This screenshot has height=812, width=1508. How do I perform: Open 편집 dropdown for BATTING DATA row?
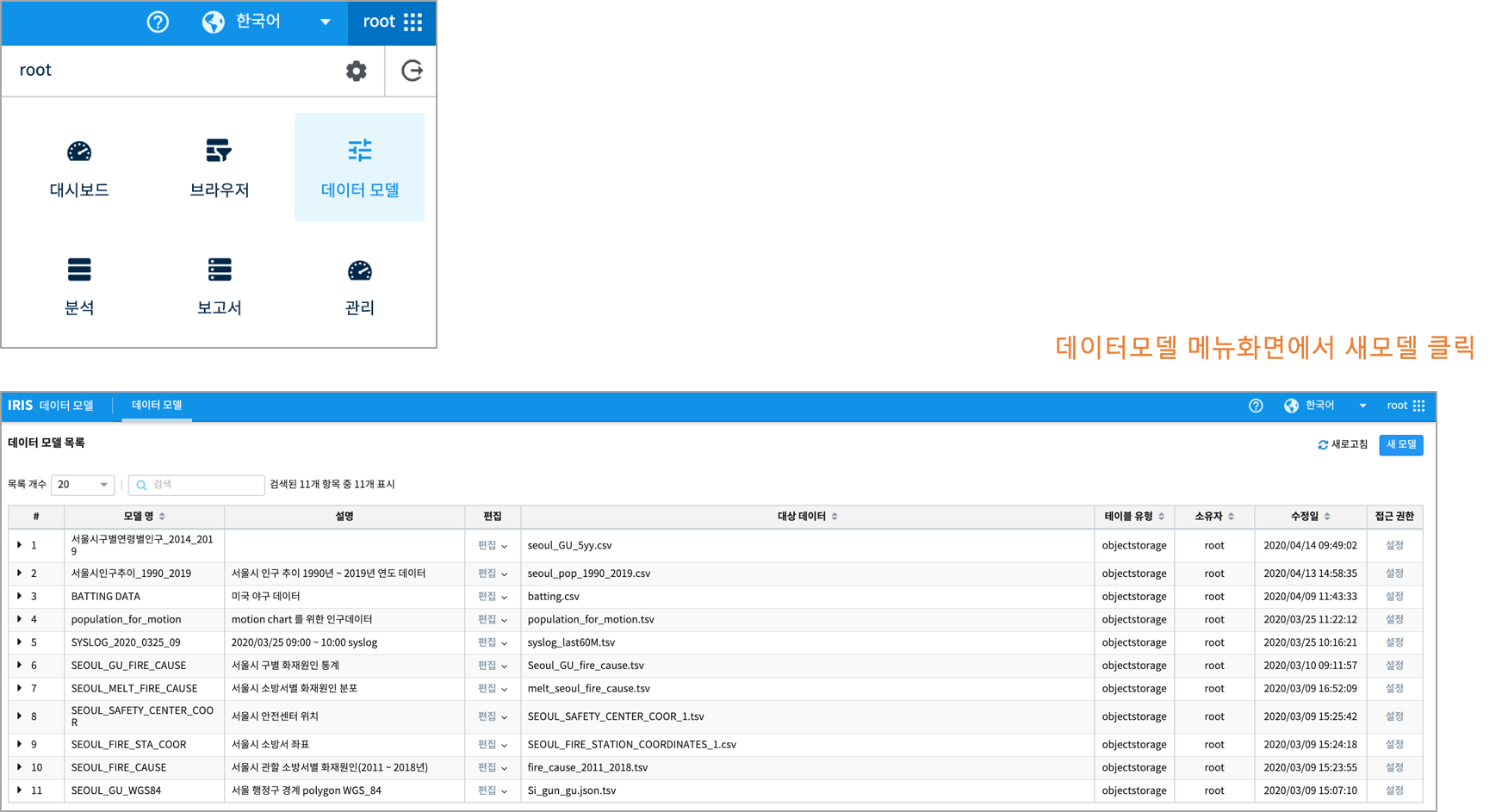point(493,597)
